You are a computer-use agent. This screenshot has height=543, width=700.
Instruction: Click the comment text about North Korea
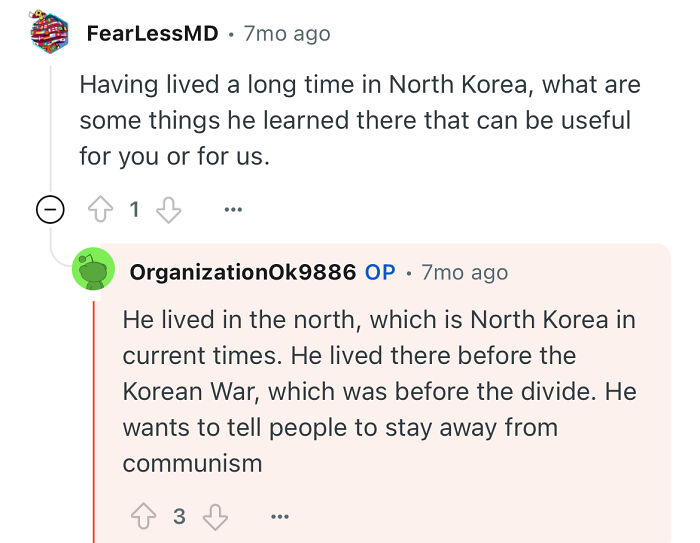point(360,121)
